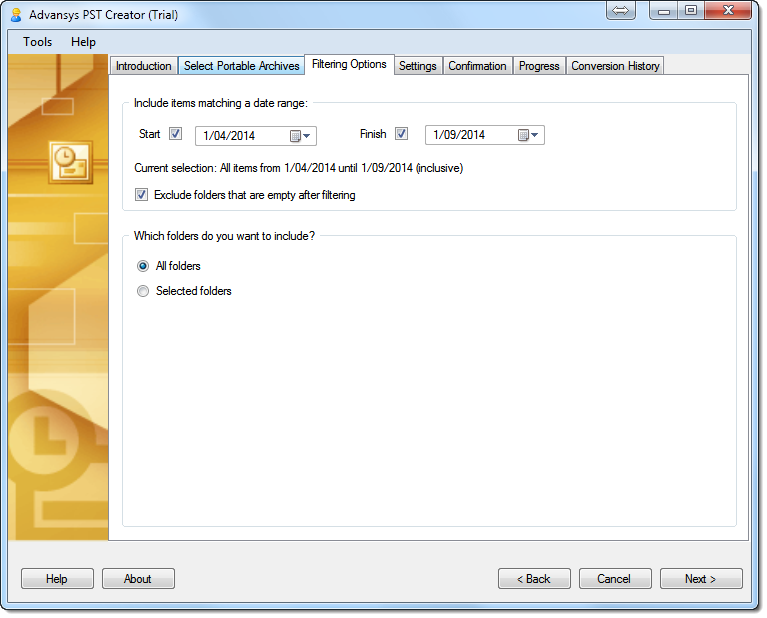Go back with the < Back button
This screenshot has height=618, width=767.
534,579
